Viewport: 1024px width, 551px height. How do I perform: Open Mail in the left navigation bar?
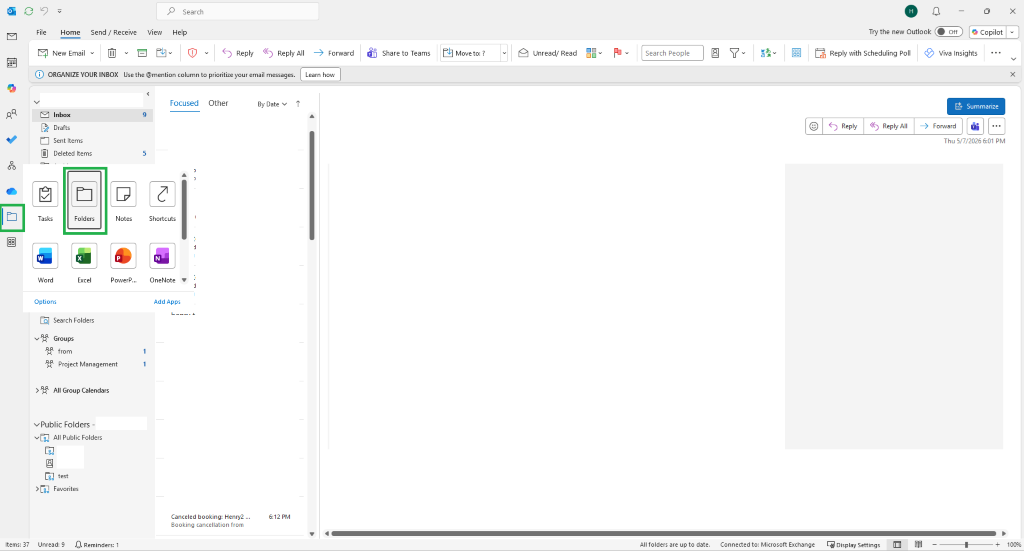(12, 37)
